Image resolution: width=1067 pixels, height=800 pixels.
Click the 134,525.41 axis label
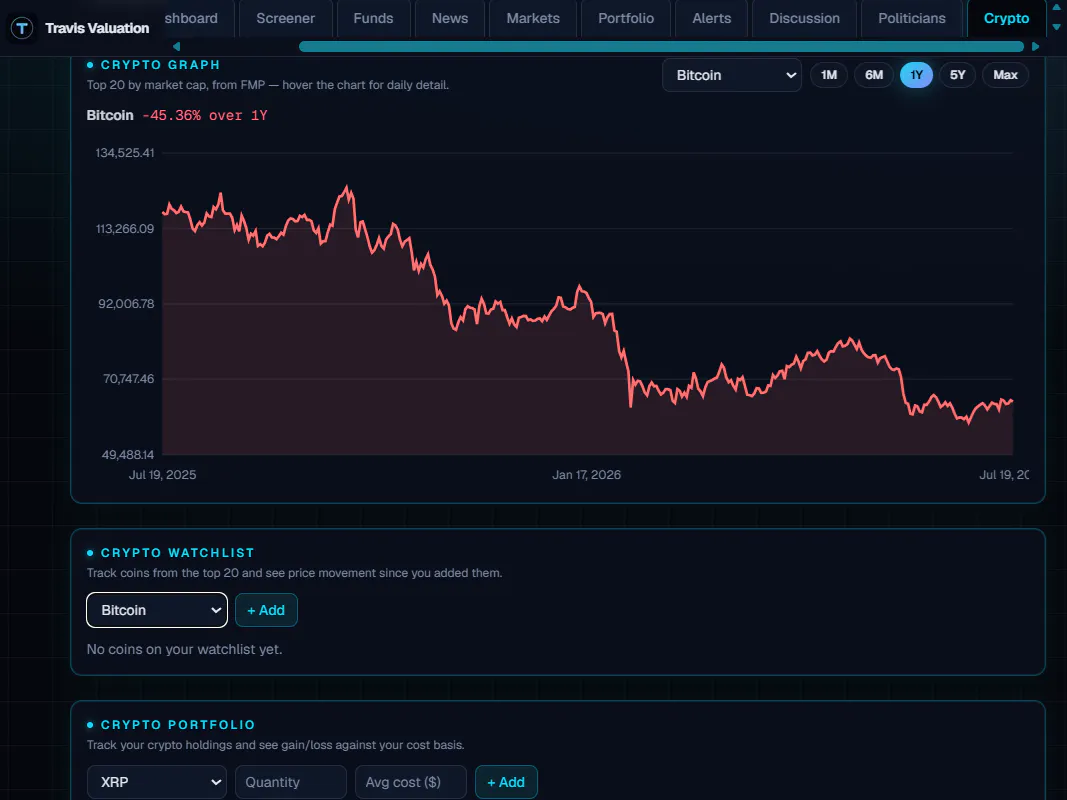click(x=125, y=153)
